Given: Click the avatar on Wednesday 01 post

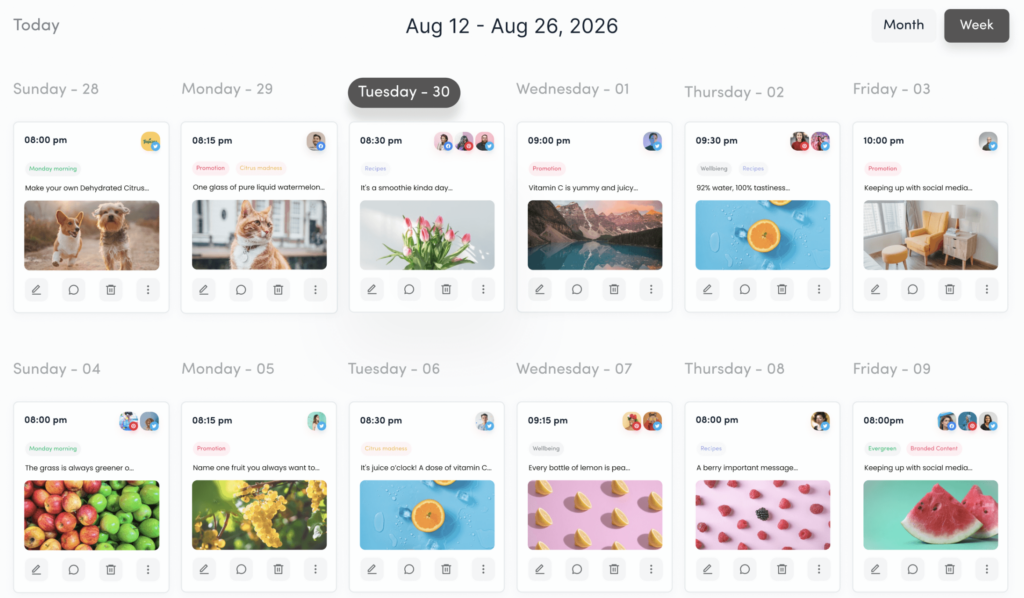Looking at the screenshot, I should (653, 141).
